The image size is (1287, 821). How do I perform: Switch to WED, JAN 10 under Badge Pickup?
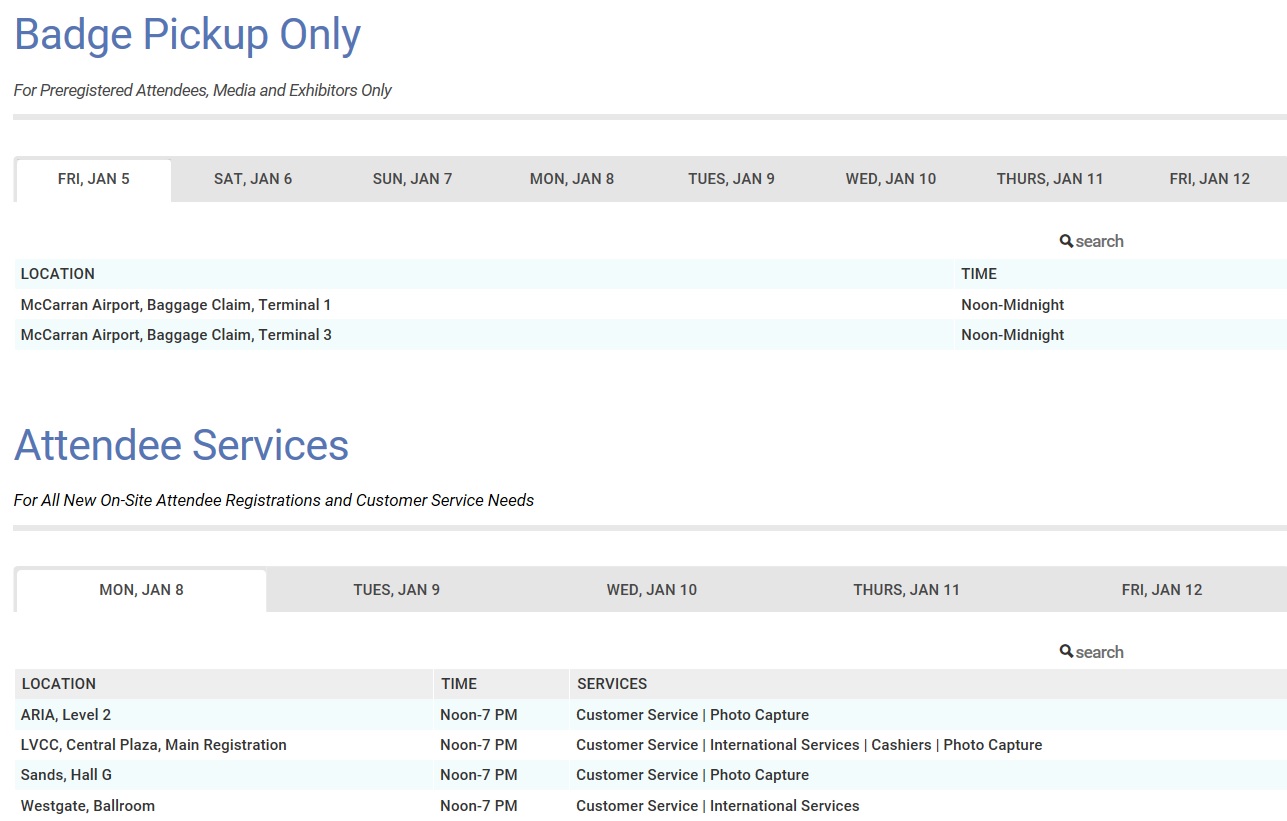pos(891,179)
